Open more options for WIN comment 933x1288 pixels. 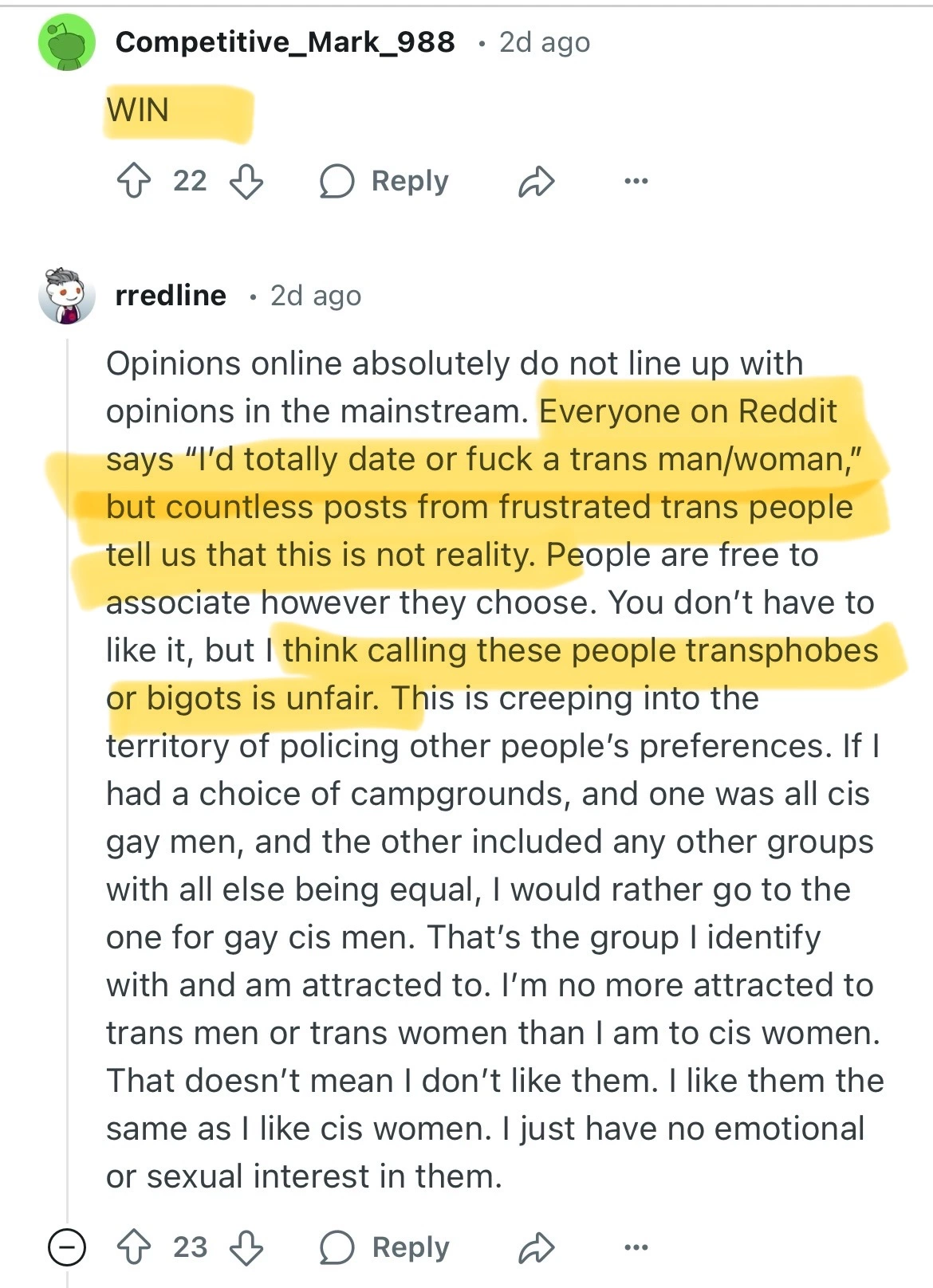tap(636, 182)
